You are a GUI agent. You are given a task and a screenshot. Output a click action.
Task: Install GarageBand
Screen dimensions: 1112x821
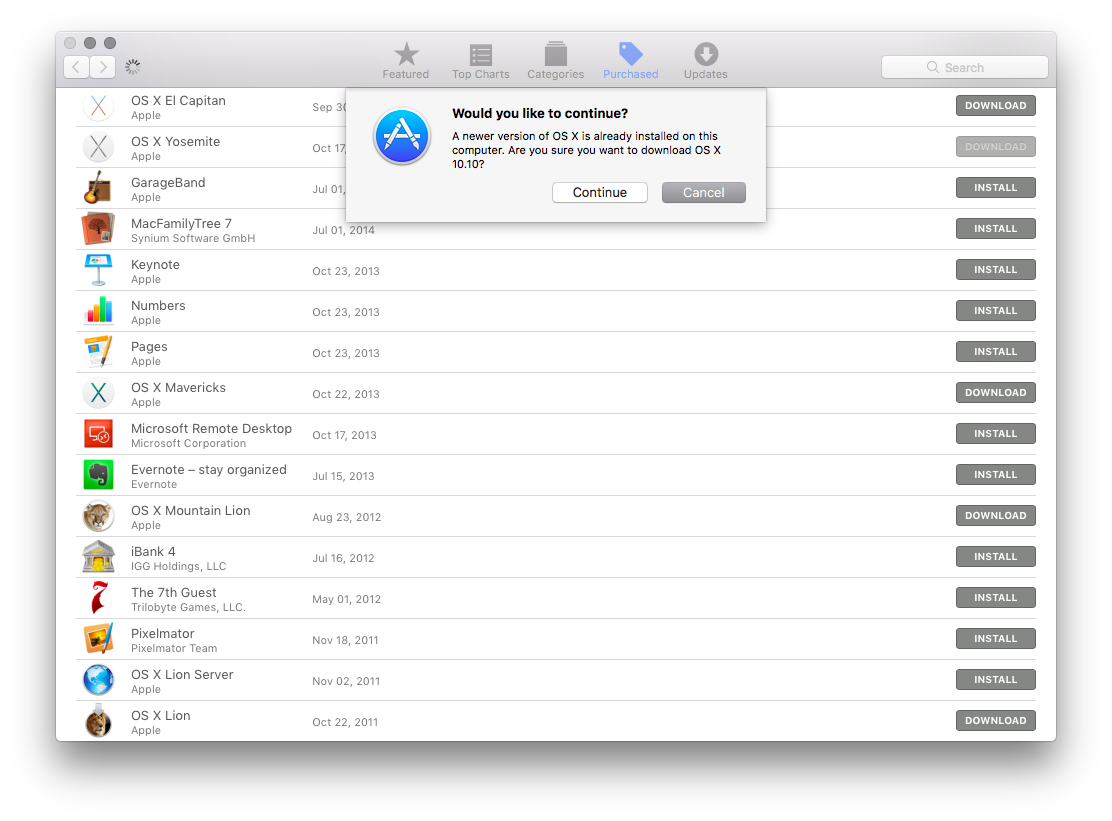pyautogui.click(x=996, y=188)
